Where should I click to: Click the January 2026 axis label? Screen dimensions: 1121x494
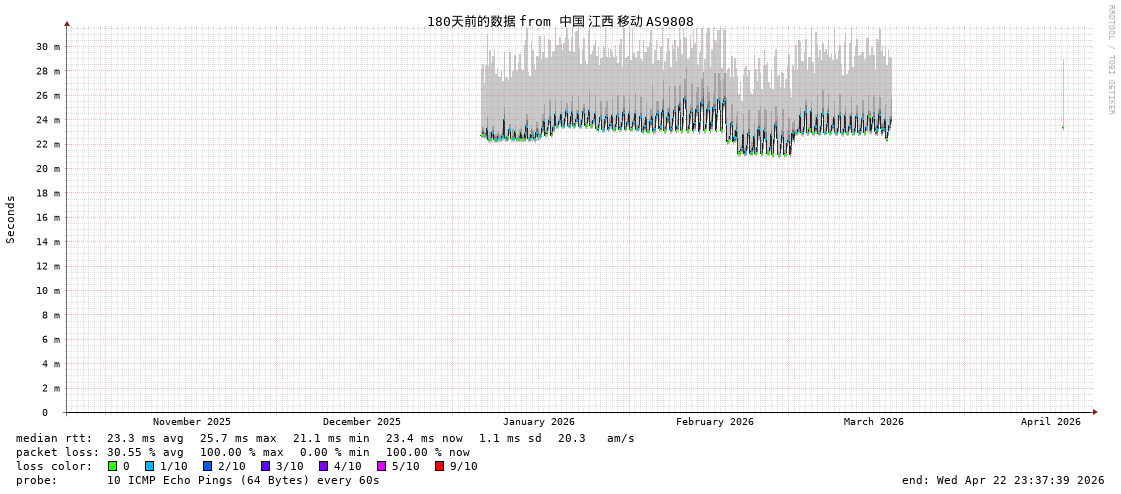[538, 422]
